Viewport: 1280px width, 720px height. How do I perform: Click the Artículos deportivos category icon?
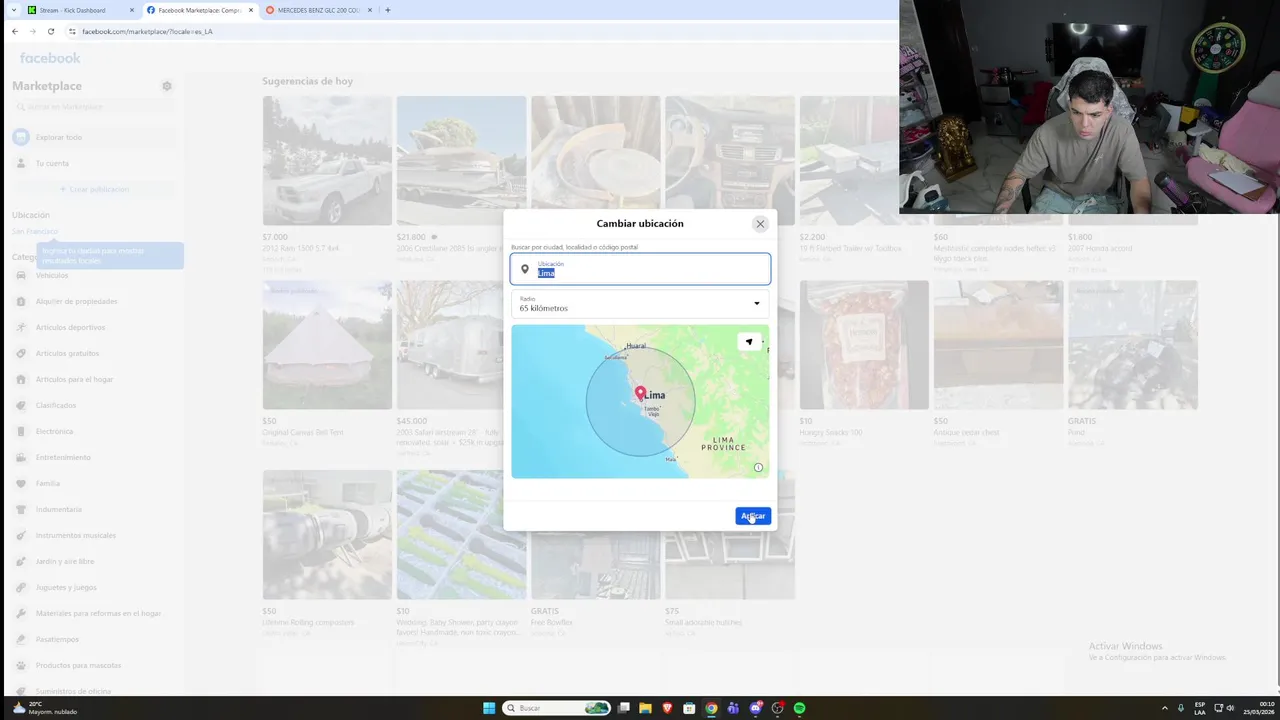tap(21, 327)
